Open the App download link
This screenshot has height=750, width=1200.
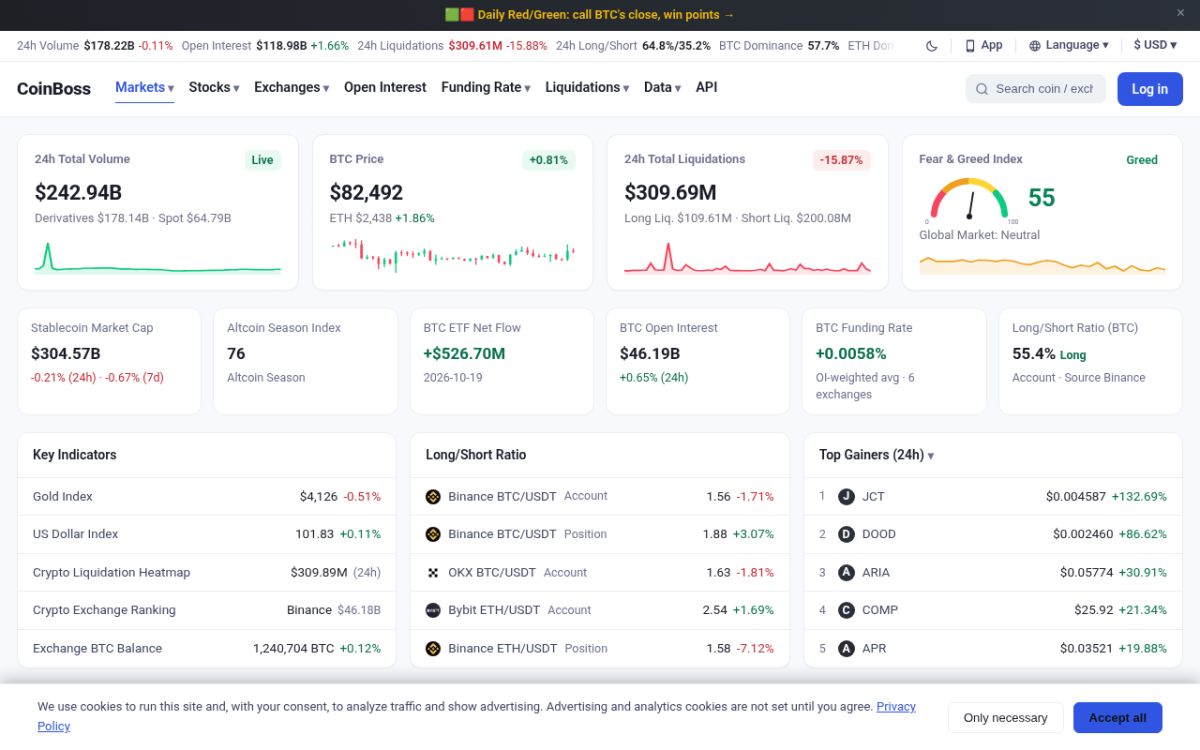(x=984, y=45)
